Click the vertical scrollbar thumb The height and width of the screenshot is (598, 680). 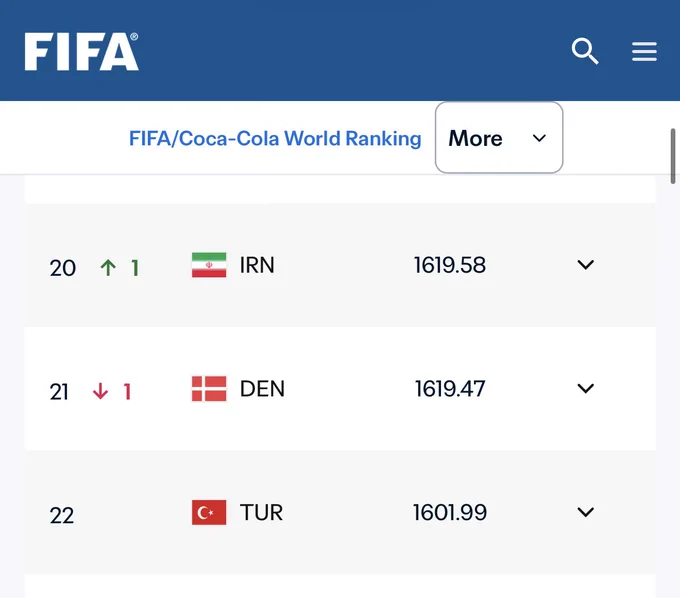[673, 156]
